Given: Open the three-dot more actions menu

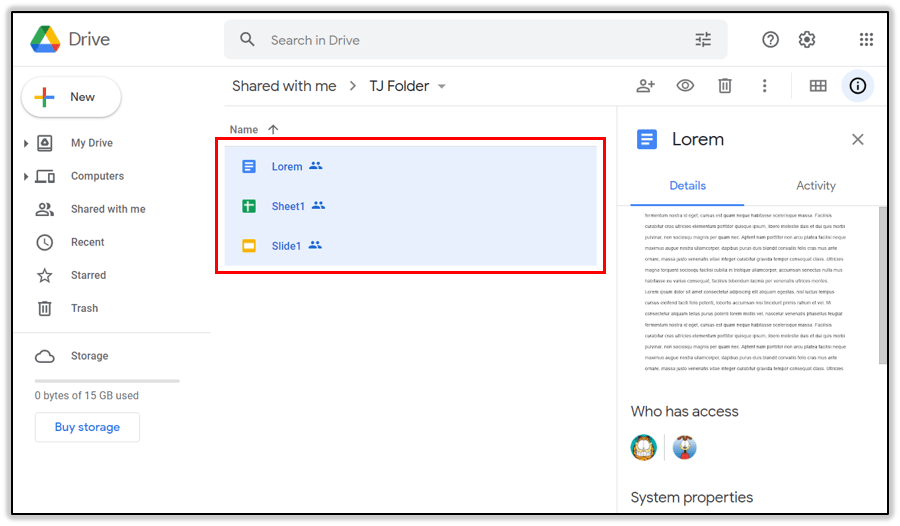Looking at the screenshot, I should (x=765, y=86).
